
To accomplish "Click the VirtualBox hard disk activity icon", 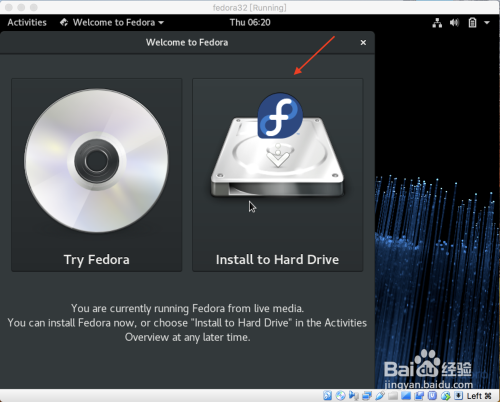I will [x=328, y=395].
